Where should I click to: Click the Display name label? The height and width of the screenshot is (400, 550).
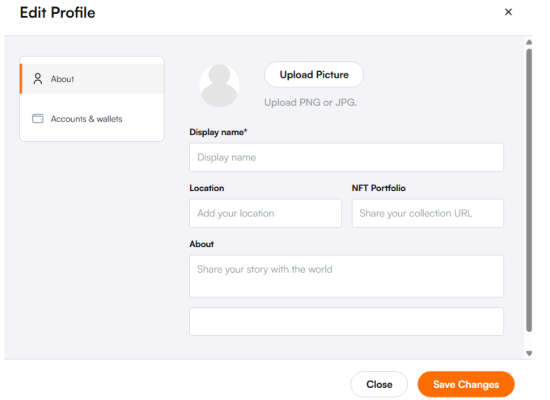click(x=218, y=132)
